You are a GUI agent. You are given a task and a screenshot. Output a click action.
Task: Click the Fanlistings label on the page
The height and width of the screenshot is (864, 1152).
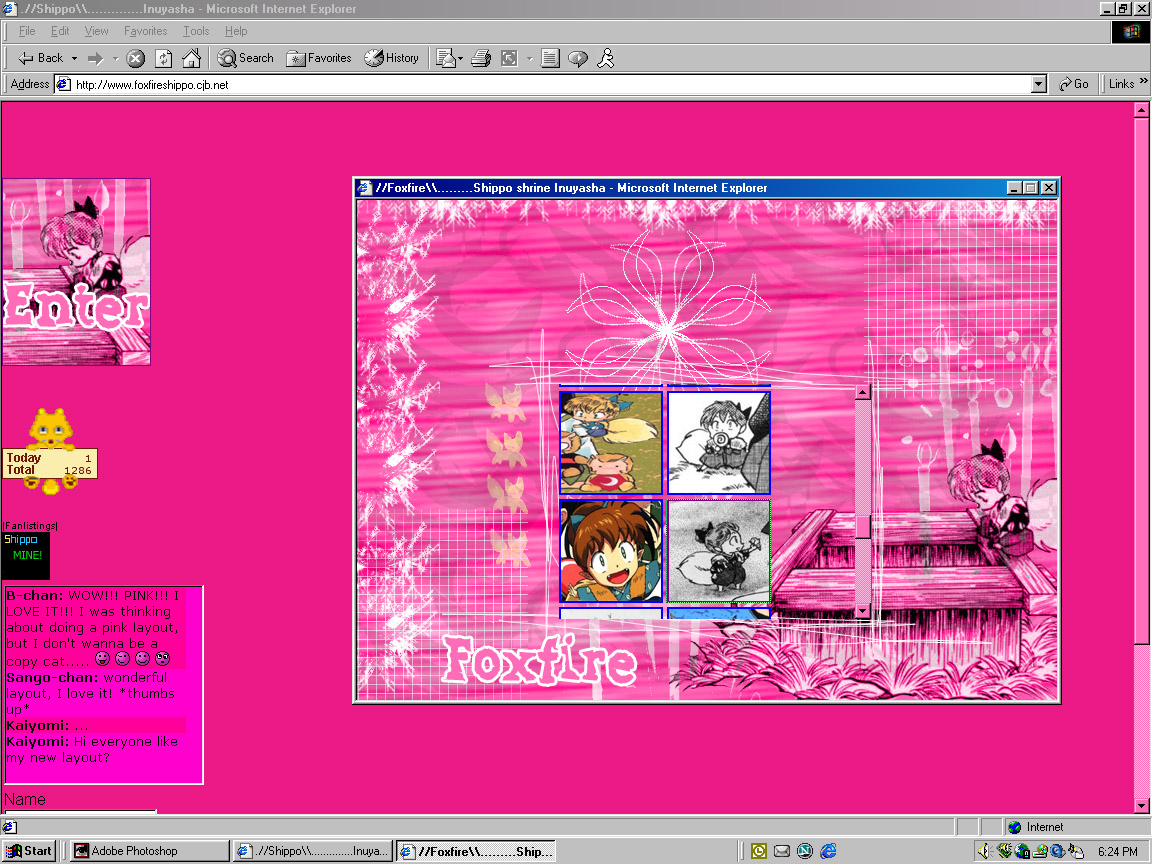(x=30, y=526)
